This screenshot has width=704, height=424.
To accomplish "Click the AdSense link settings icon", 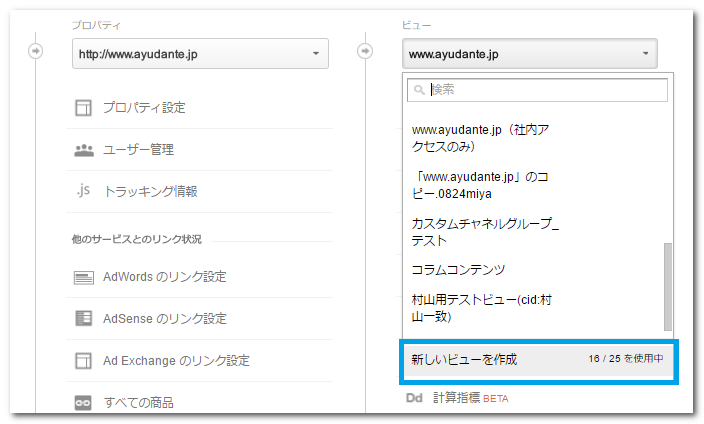I will 84,318.
